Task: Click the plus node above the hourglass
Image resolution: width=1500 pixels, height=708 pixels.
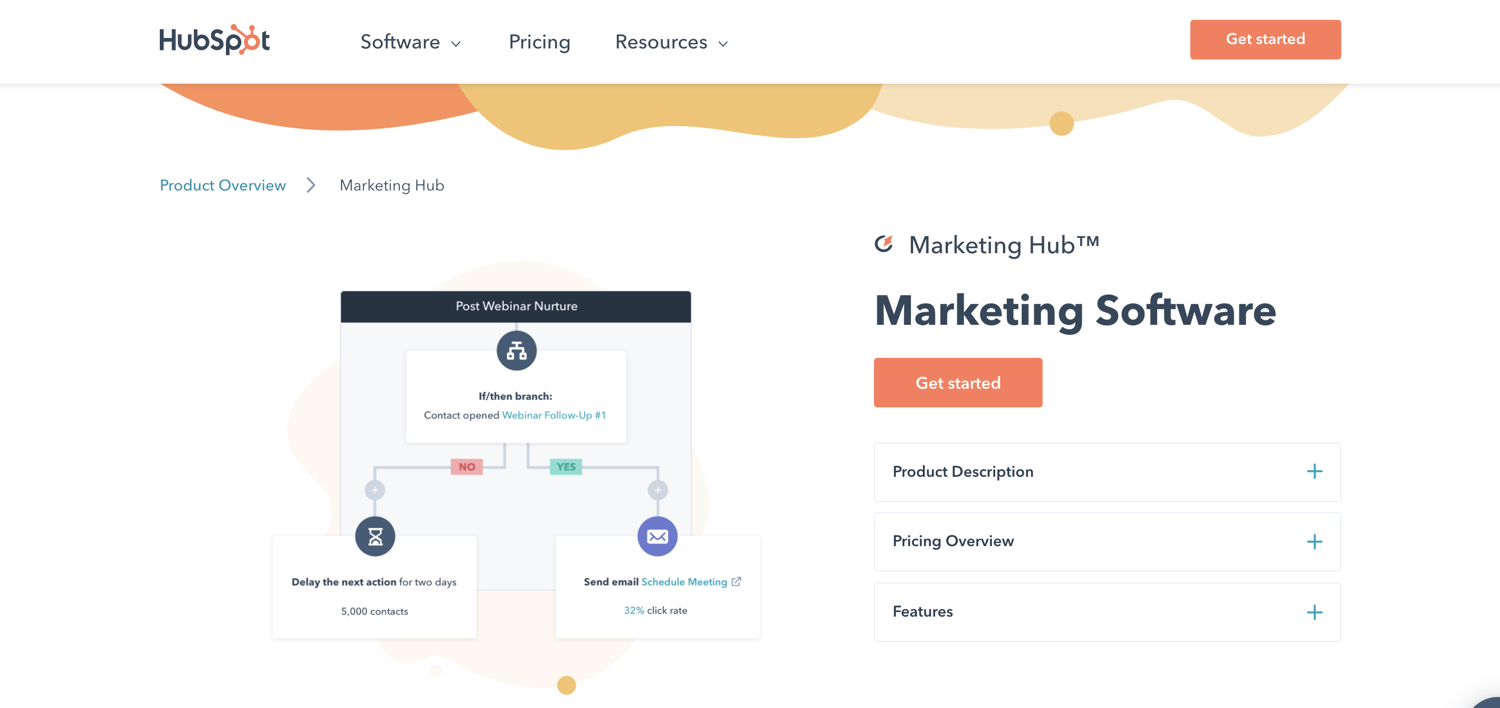Action: click(375, 490)
